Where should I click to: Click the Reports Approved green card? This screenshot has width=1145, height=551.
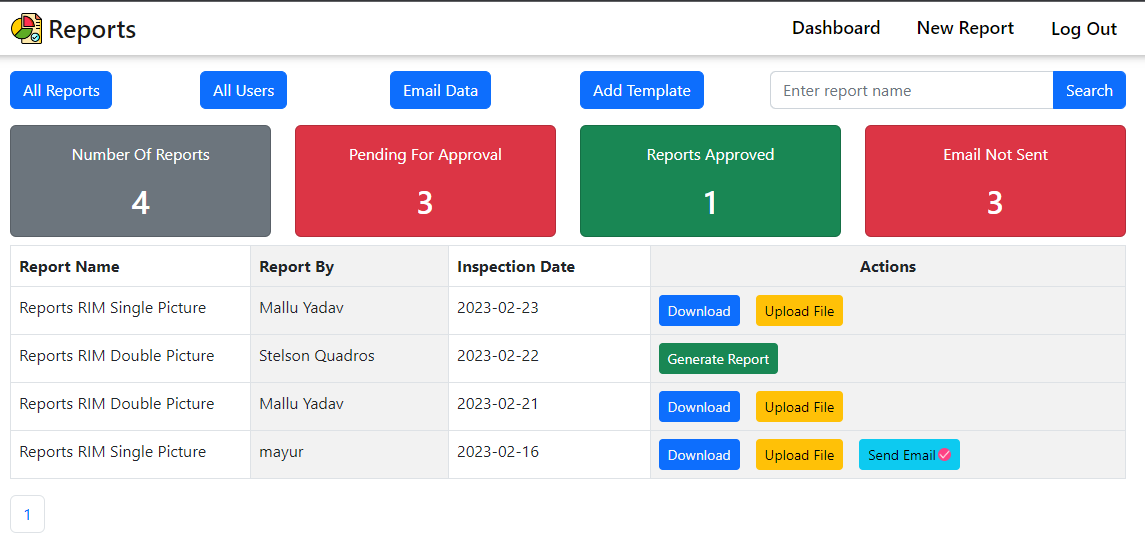pos(710,181)
